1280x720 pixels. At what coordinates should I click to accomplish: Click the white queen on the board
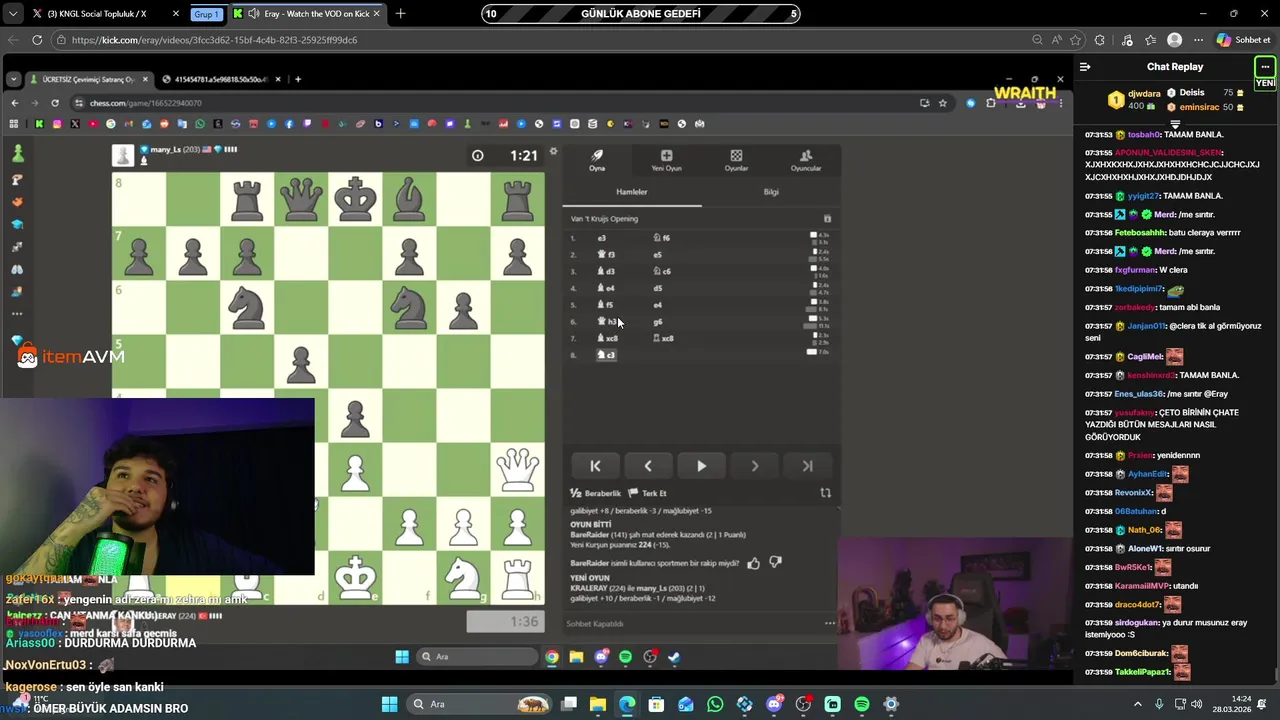click(517, 470)
